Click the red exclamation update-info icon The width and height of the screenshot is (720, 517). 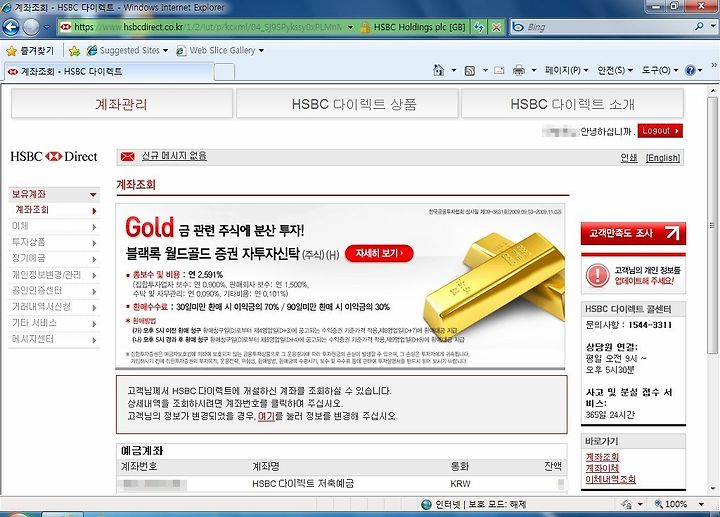(x=597, y=275)
